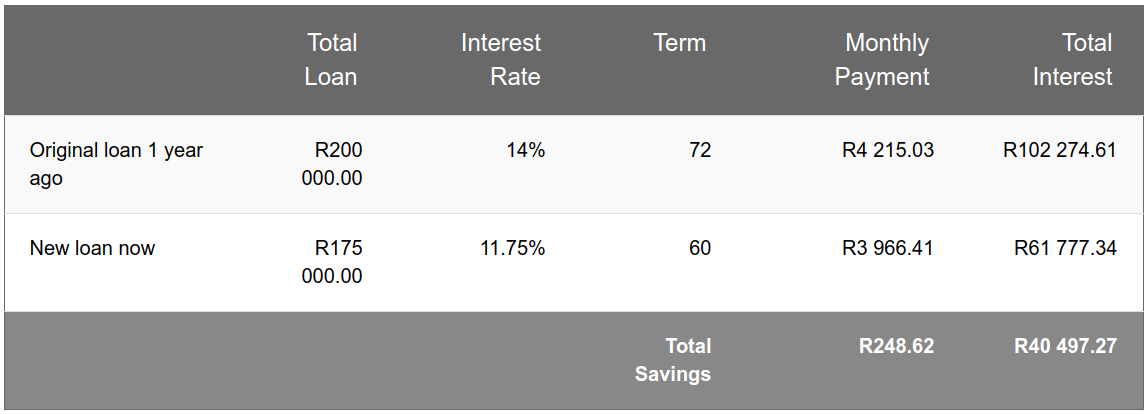Select the New loan now row label

tap(92, 248)
